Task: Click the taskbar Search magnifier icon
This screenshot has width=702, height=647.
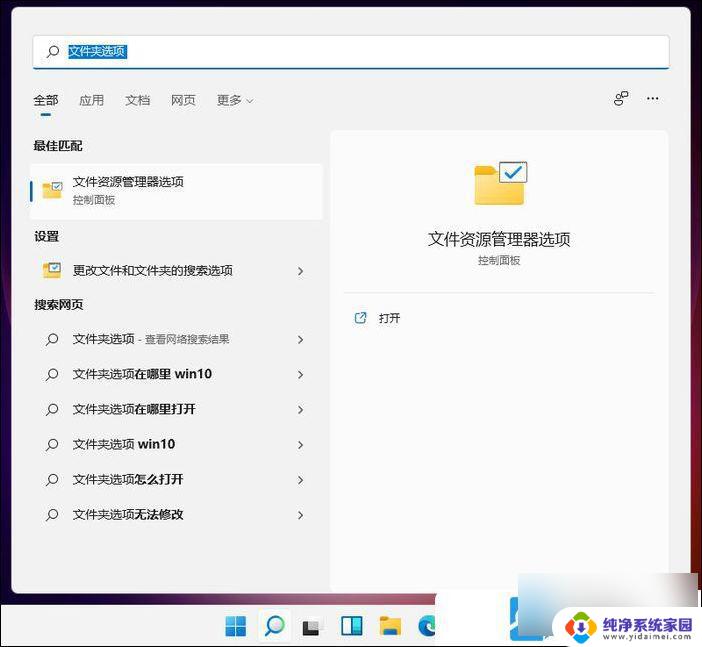Action: pyautogui.click(x=274, y=626)
